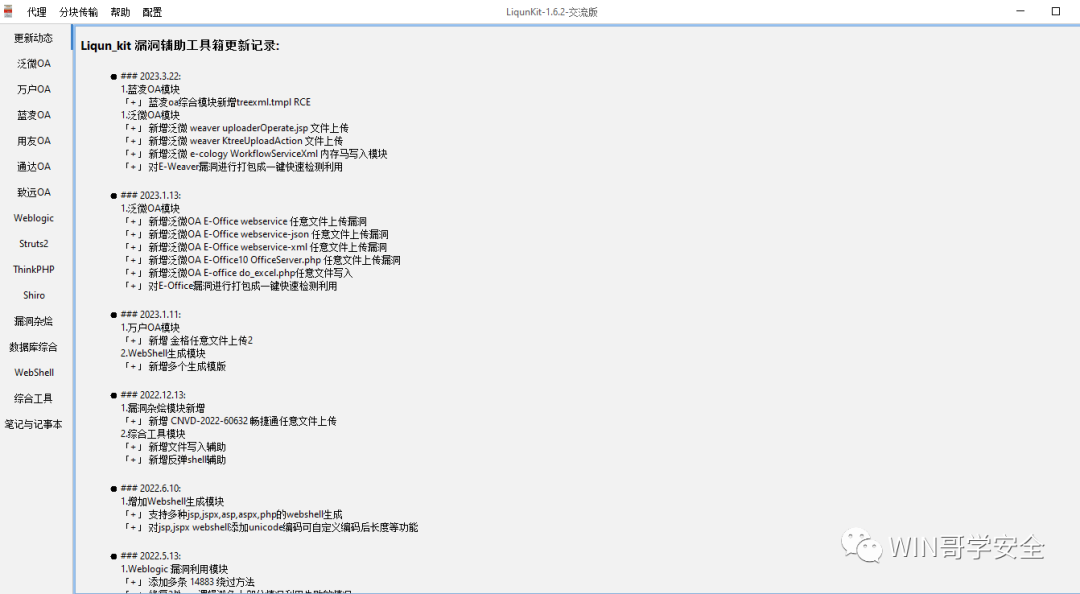Open the 分块传输 menu

point(79,12)
